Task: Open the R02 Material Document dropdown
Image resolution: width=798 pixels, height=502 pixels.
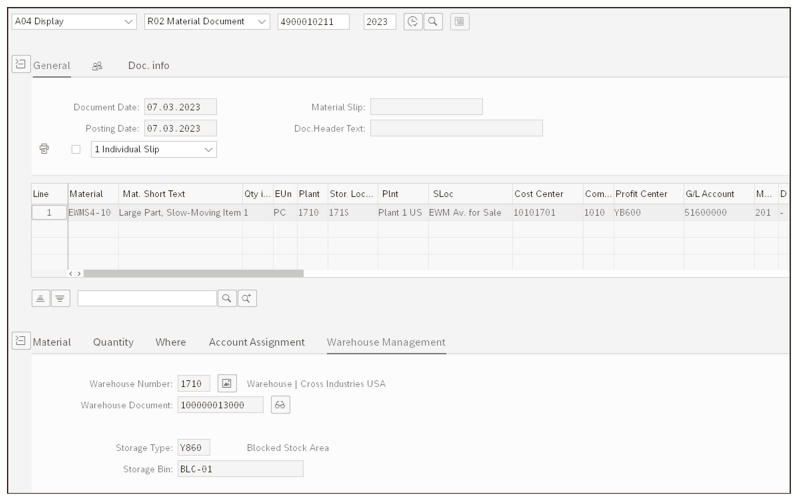Action: click(x=206, y=21)
